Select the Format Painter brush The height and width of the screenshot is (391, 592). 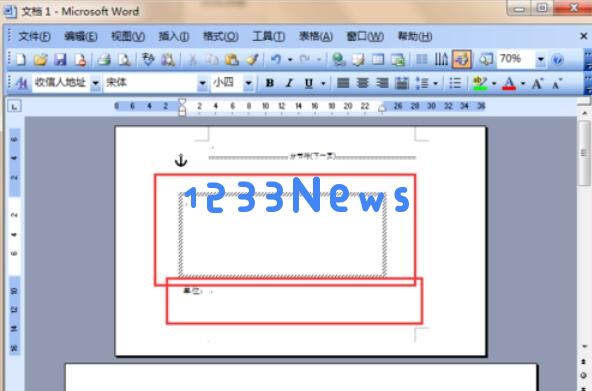(252, 60)
